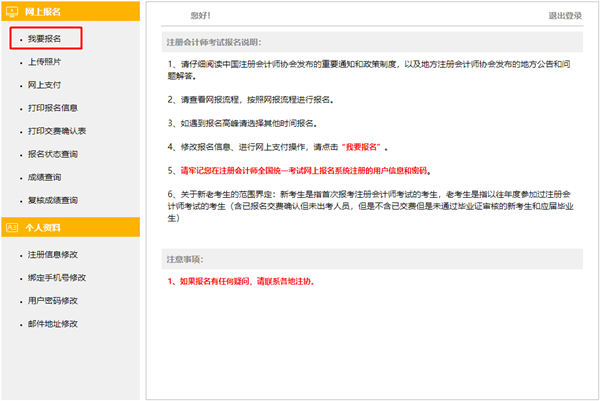Click 用户密码修改 in sidebar

[50, 300]
